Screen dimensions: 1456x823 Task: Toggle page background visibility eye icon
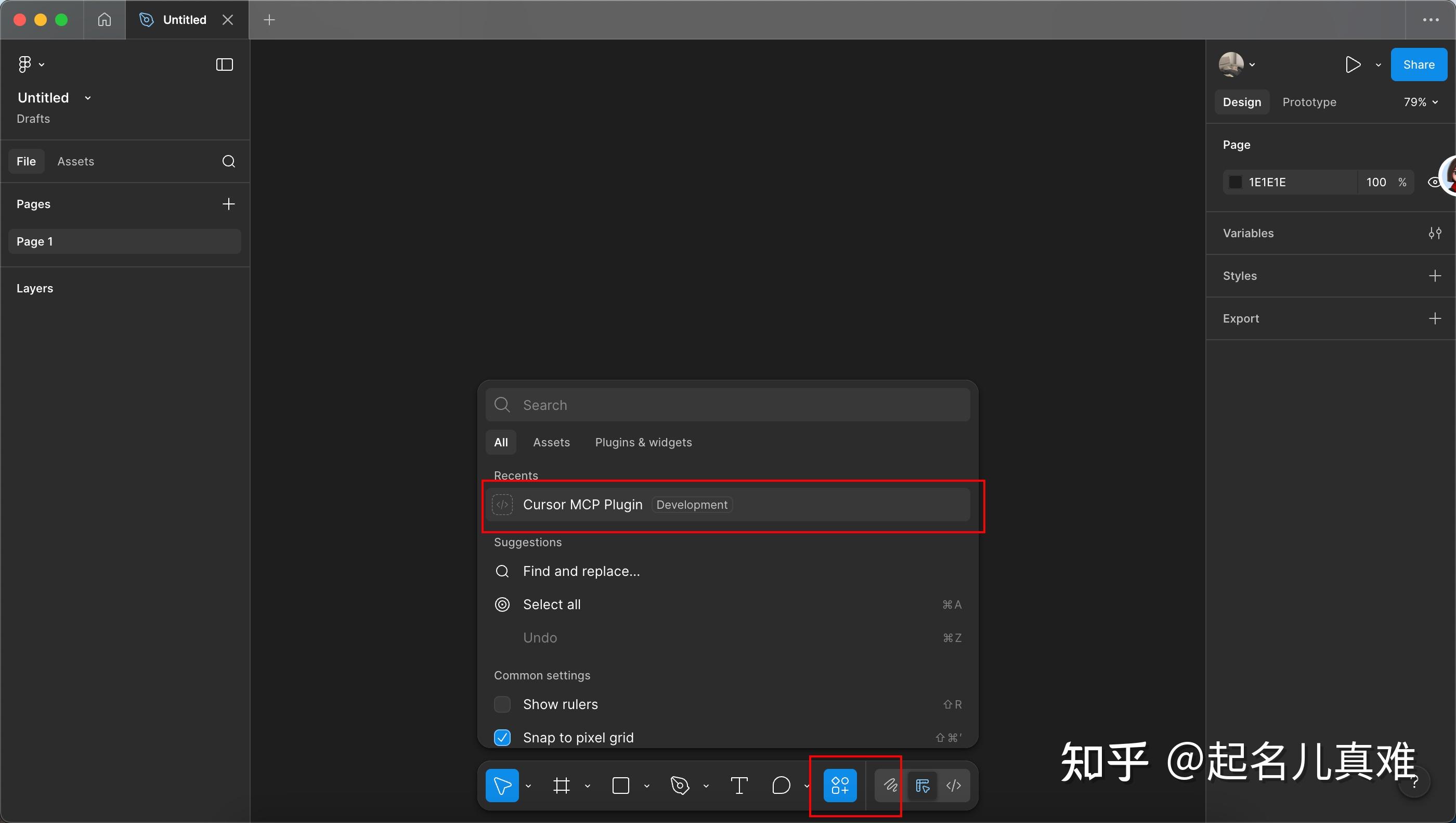point(1435,182)
